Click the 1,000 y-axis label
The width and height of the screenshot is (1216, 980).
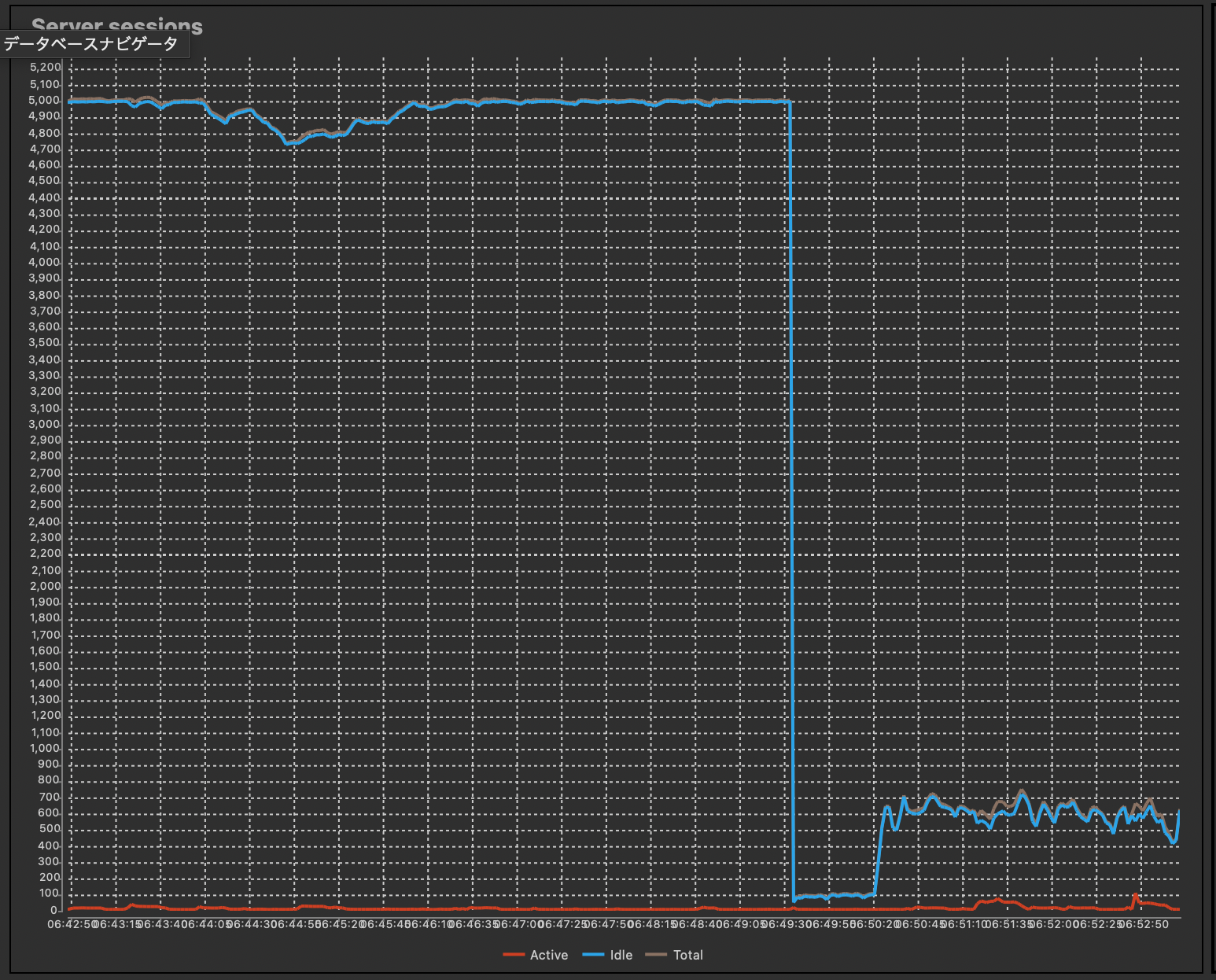pyautogui.click(x=45, y=749)
